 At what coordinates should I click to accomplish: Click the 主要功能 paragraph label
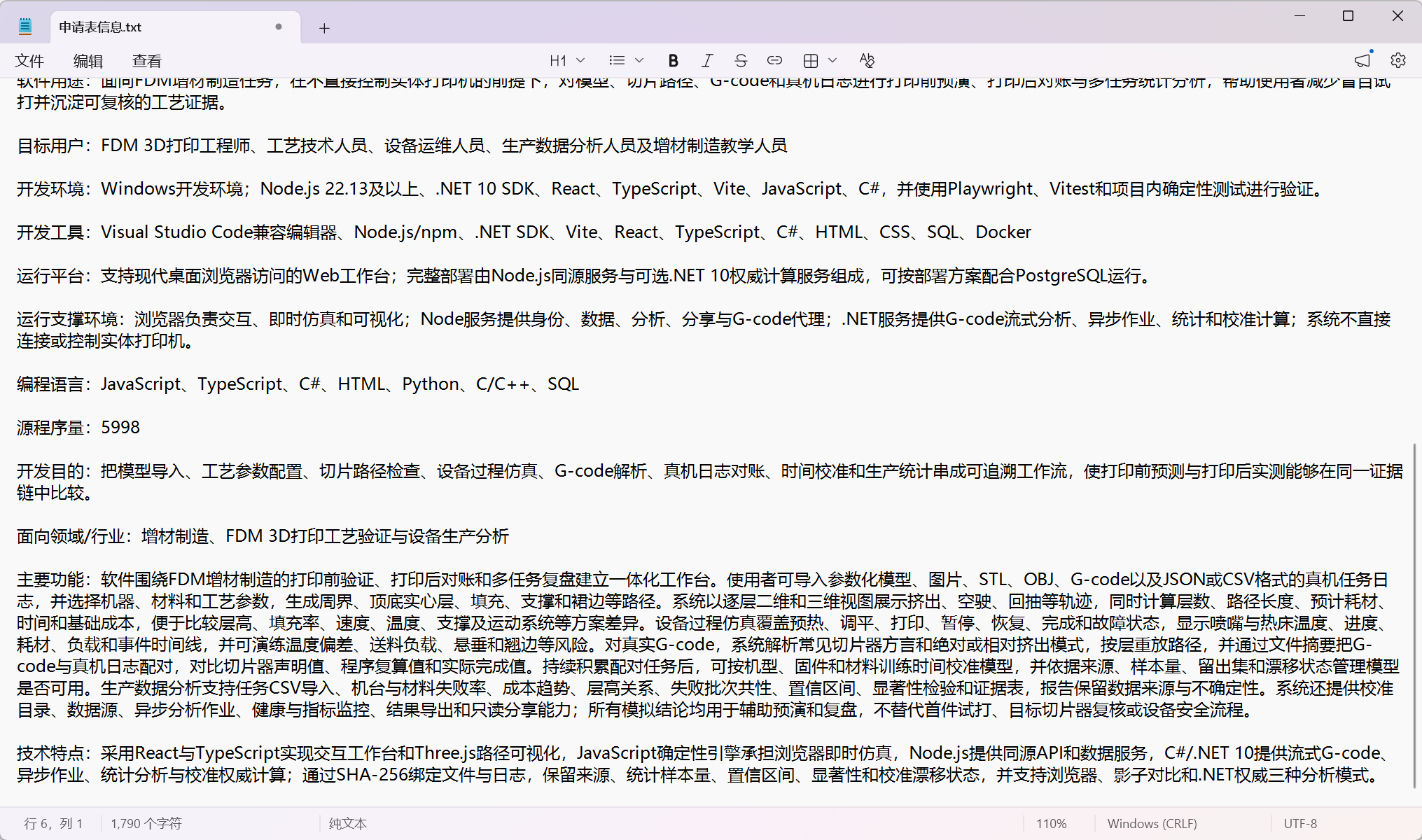(x=50, y=580)
